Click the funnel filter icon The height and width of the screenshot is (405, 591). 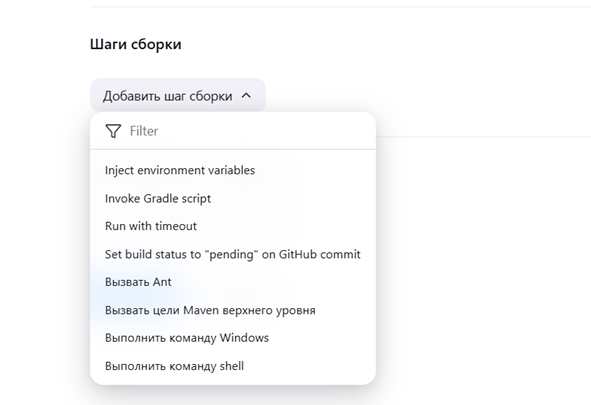pyautogui.click(x=113, y=131)
